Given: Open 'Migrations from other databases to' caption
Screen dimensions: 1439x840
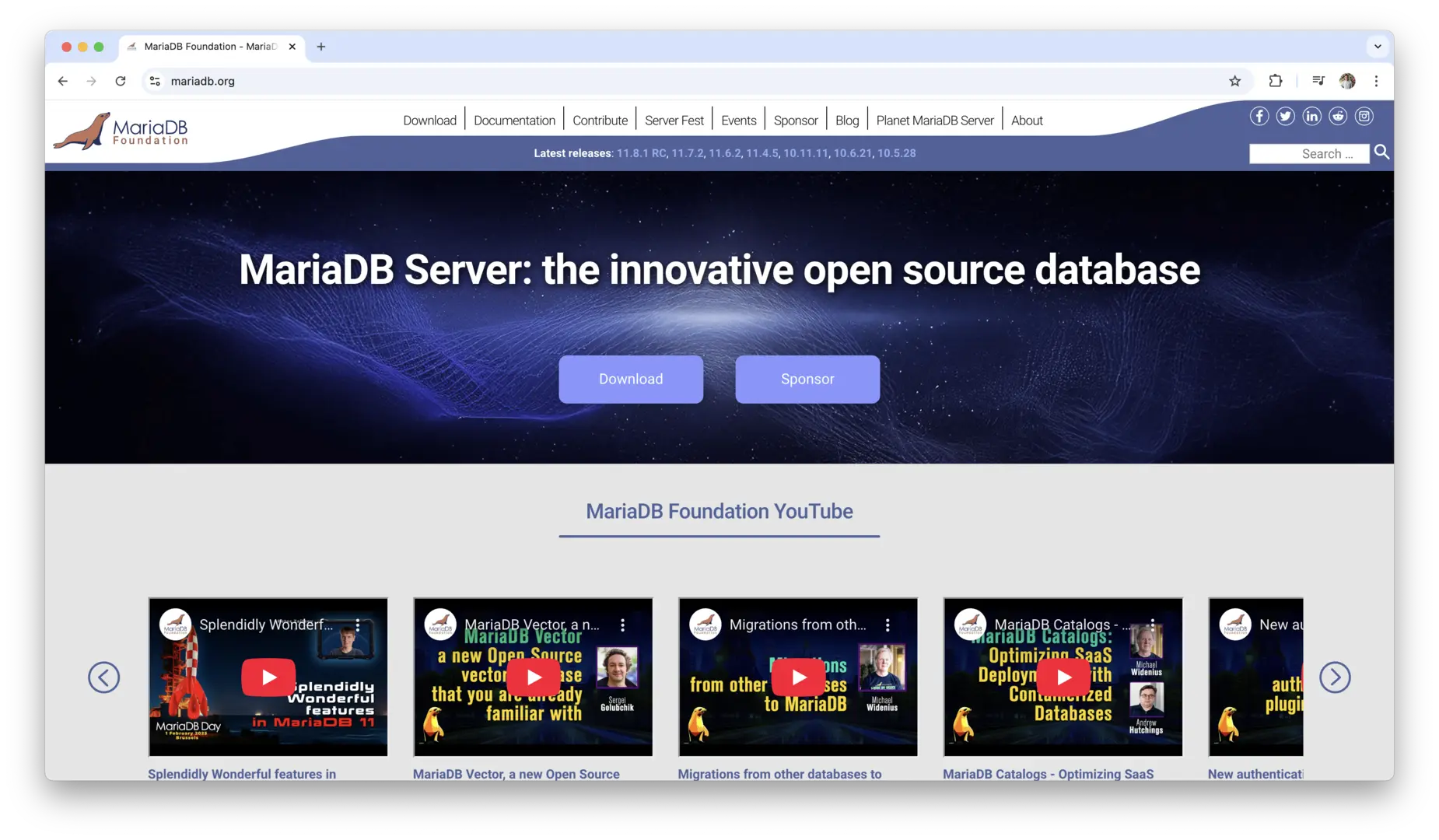Looking at the screenshot, I should tap(779, 774).
